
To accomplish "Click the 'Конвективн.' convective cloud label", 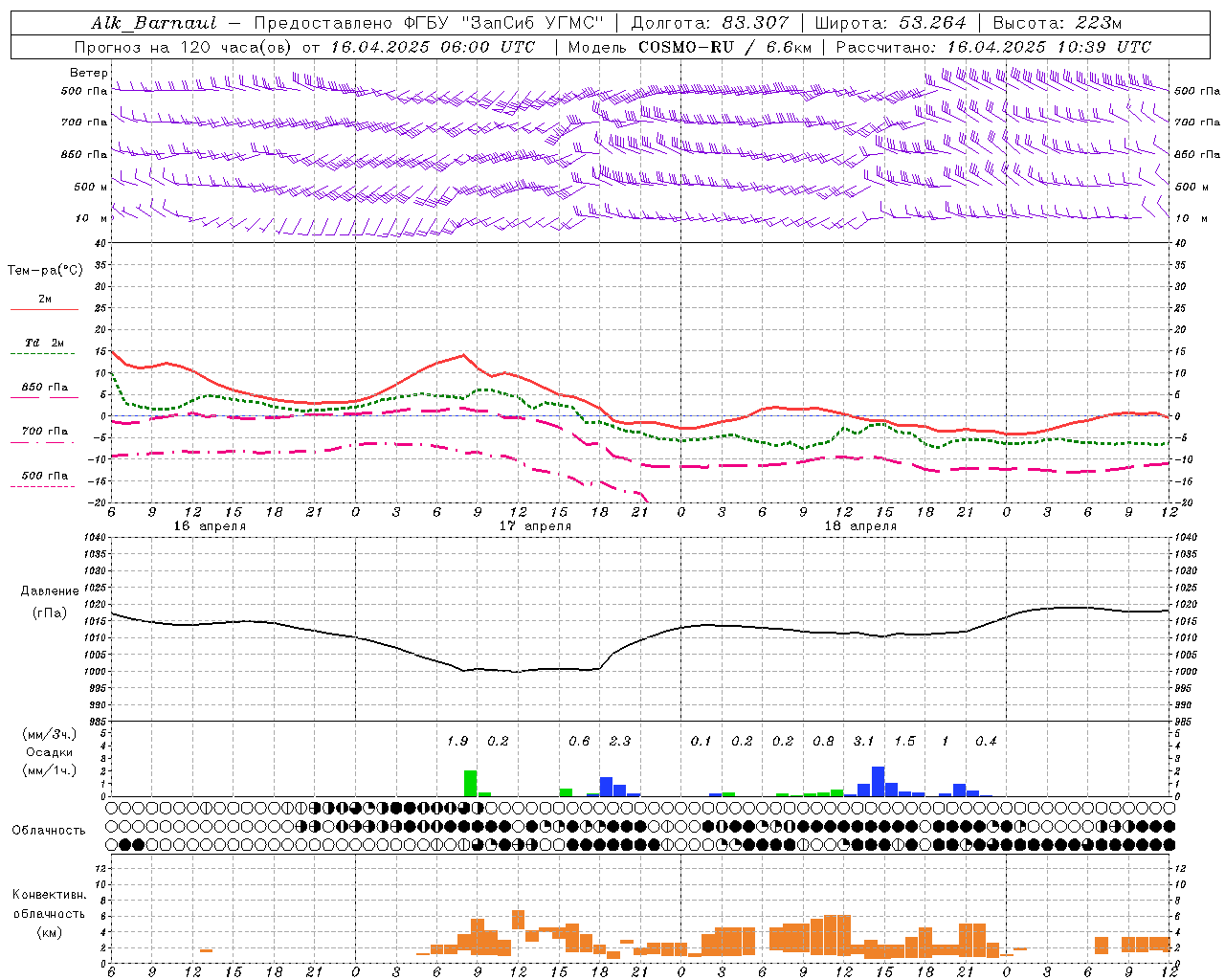I will (49, 895).
